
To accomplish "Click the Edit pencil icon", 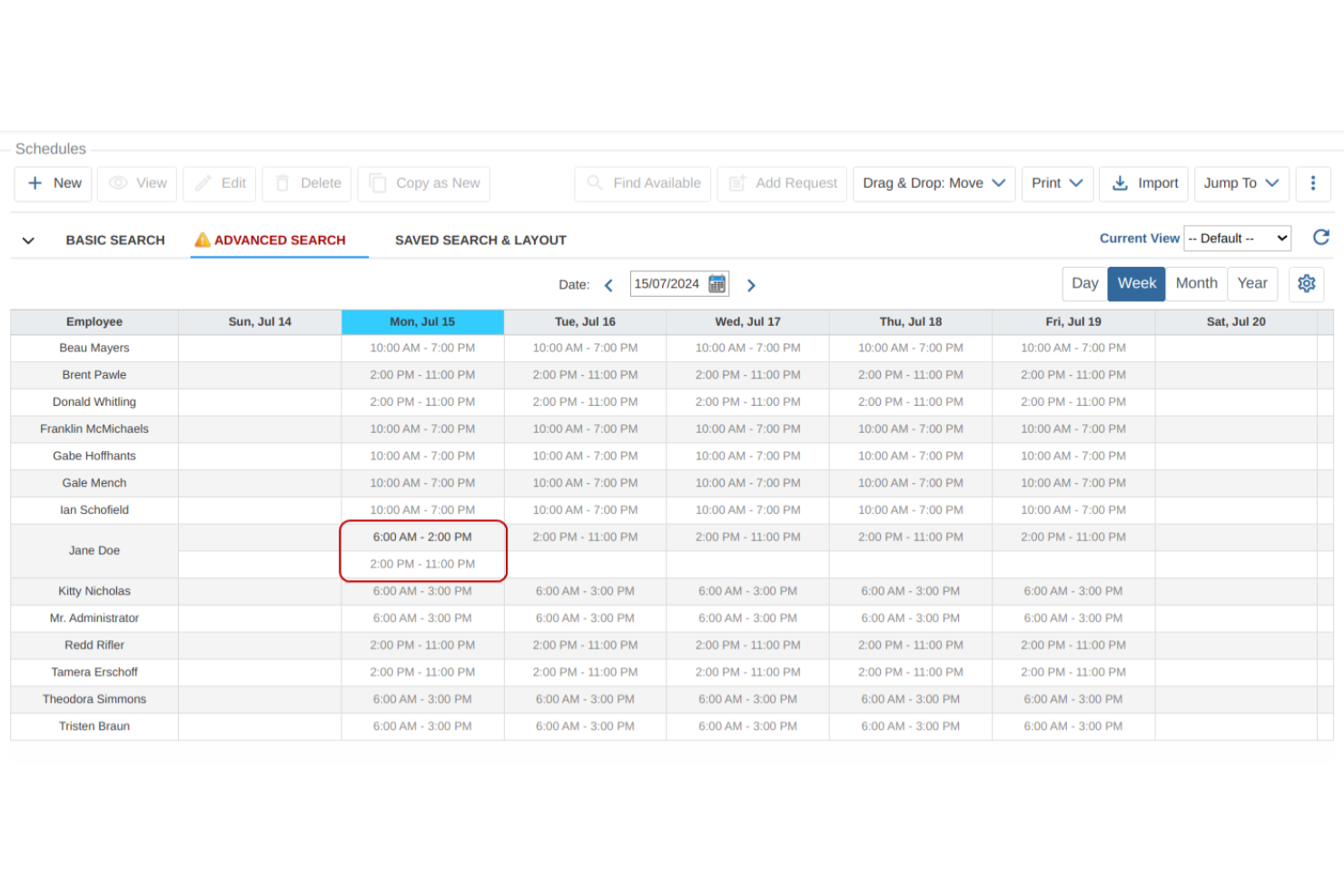I will coord(202,183).
